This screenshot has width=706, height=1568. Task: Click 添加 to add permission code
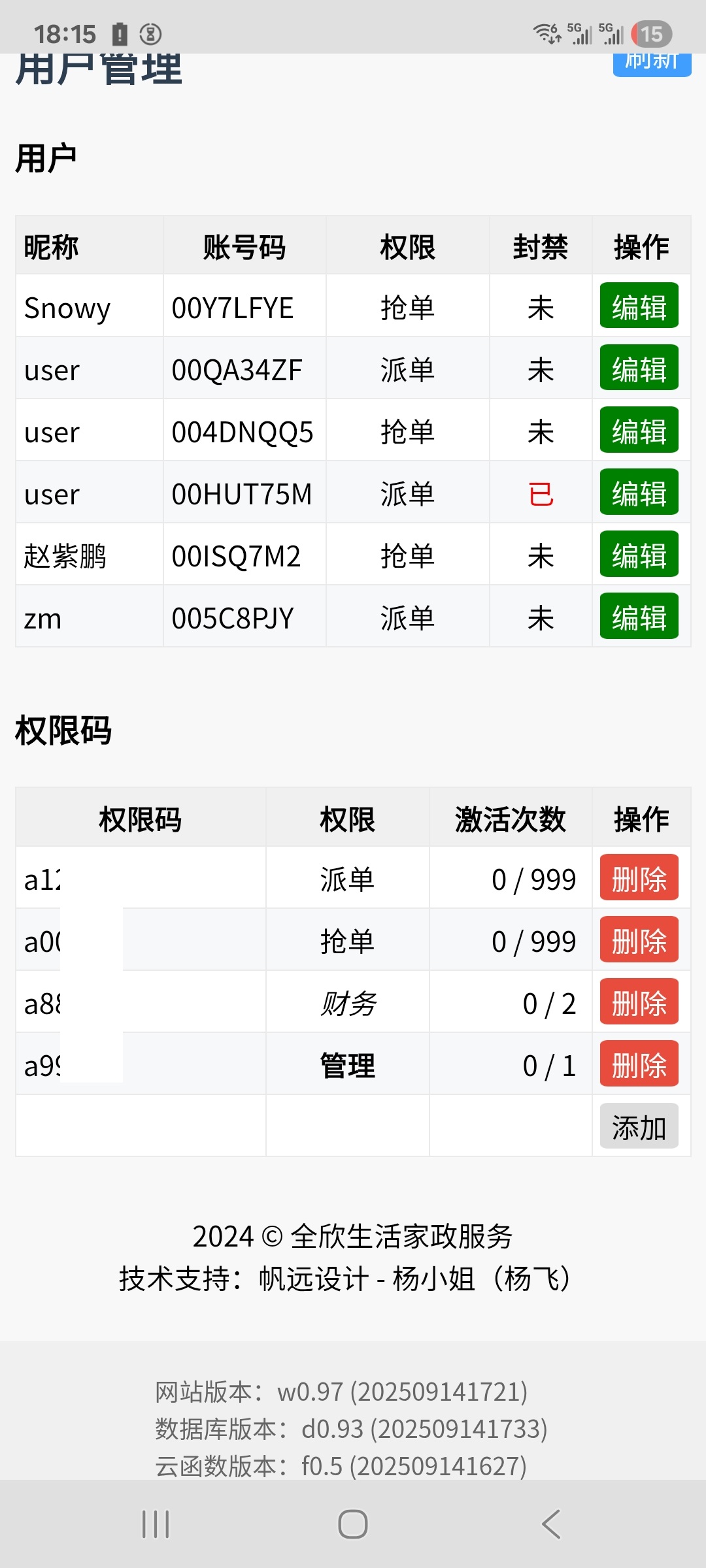[639, 1126]
